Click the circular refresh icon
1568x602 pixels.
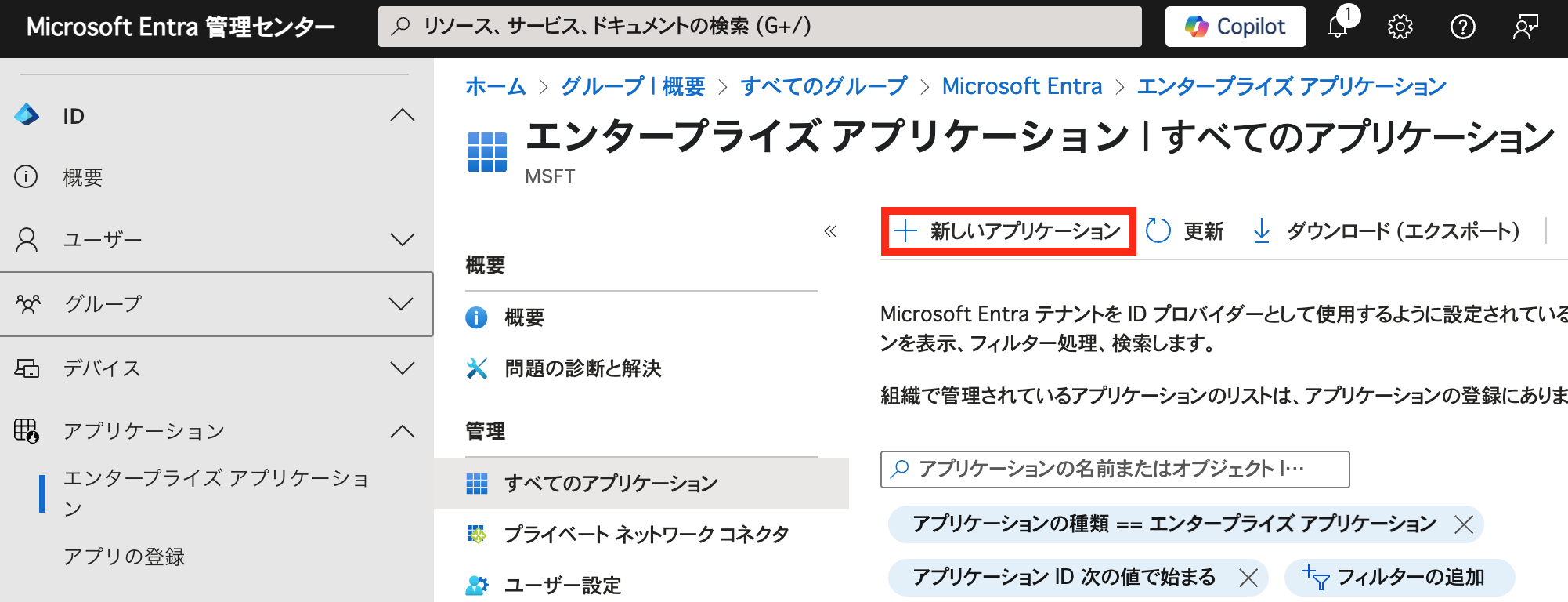1158,231
